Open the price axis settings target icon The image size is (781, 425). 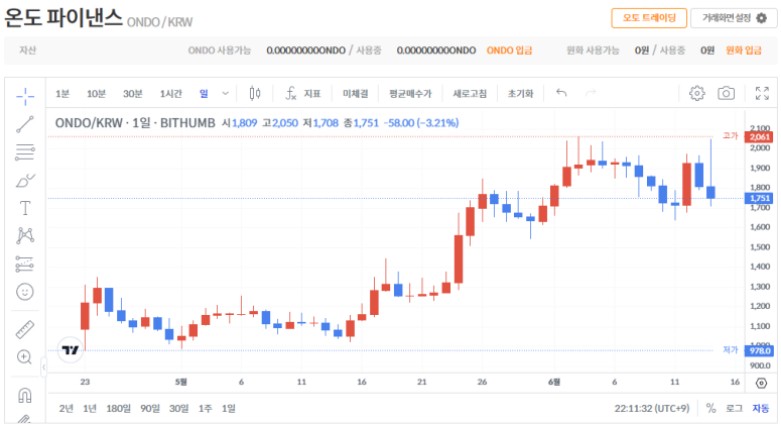(761, 383)
